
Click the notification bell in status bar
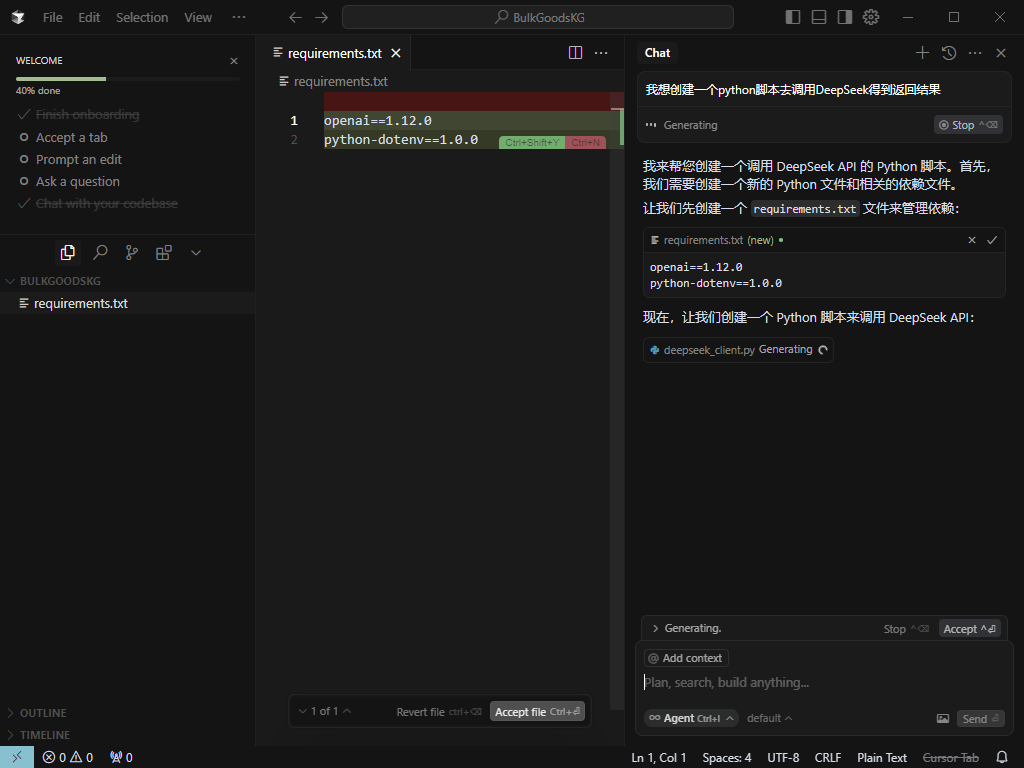click(1002, 757)
